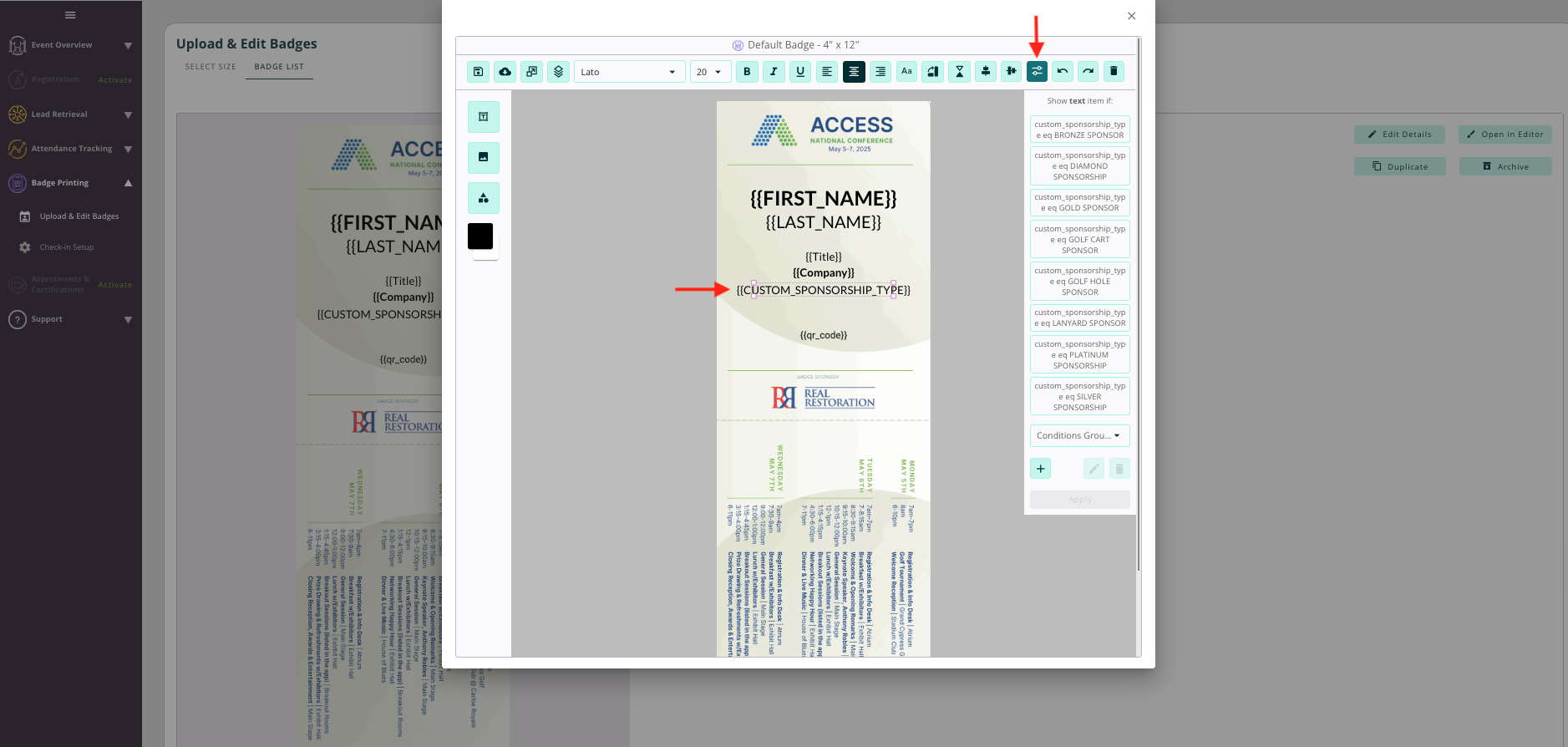Screen dimensions: 1568x747
Task: Open the shapes tool in left panel
Action: click(483, 198)
